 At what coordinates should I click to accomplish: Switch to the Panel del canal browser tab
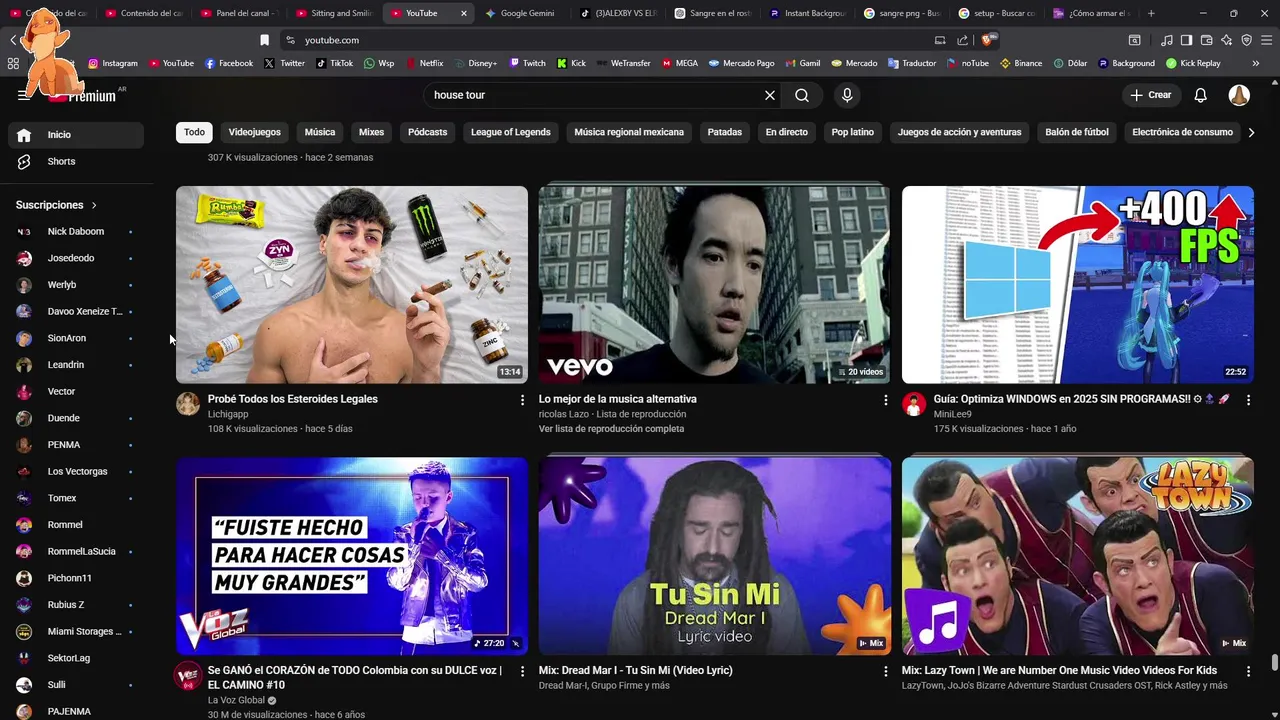tap(238, 13)
